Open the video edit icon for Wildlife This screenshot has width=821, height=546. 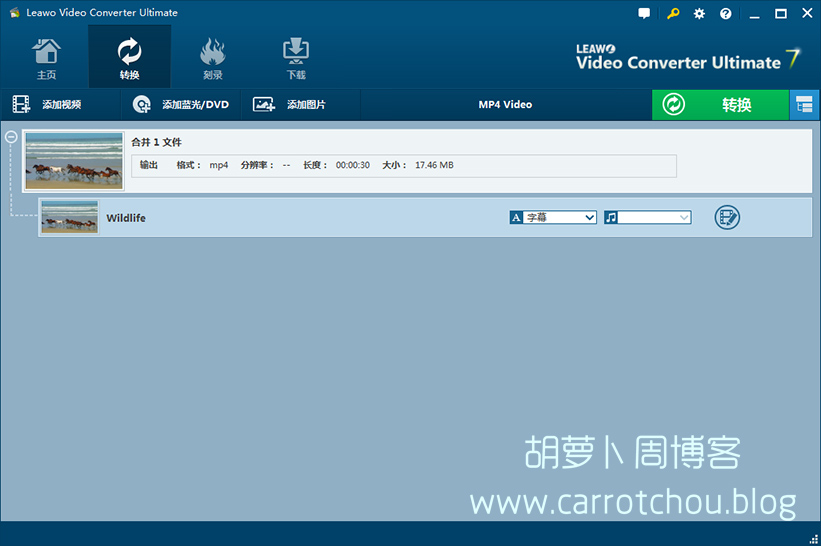[x=727, y=217]
